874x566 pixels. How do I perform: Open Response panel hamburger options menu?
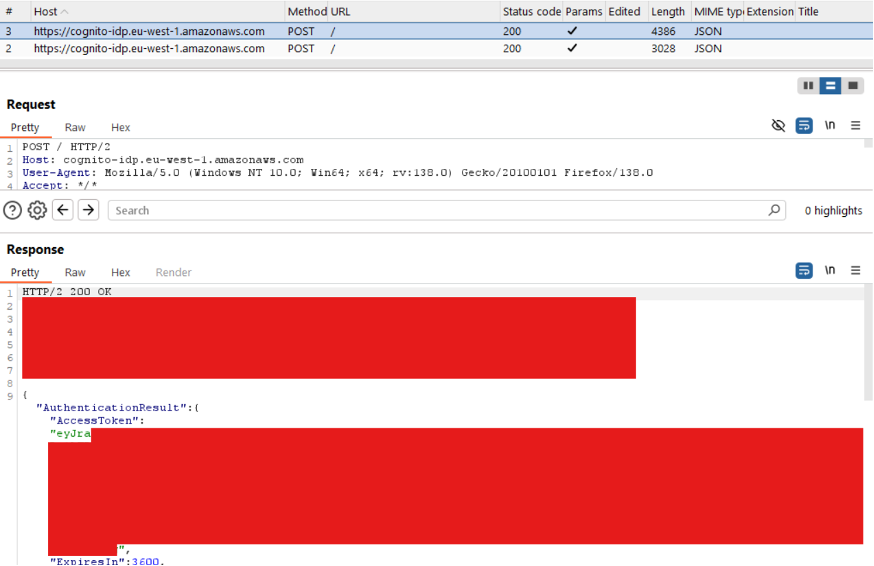point(856,270)
